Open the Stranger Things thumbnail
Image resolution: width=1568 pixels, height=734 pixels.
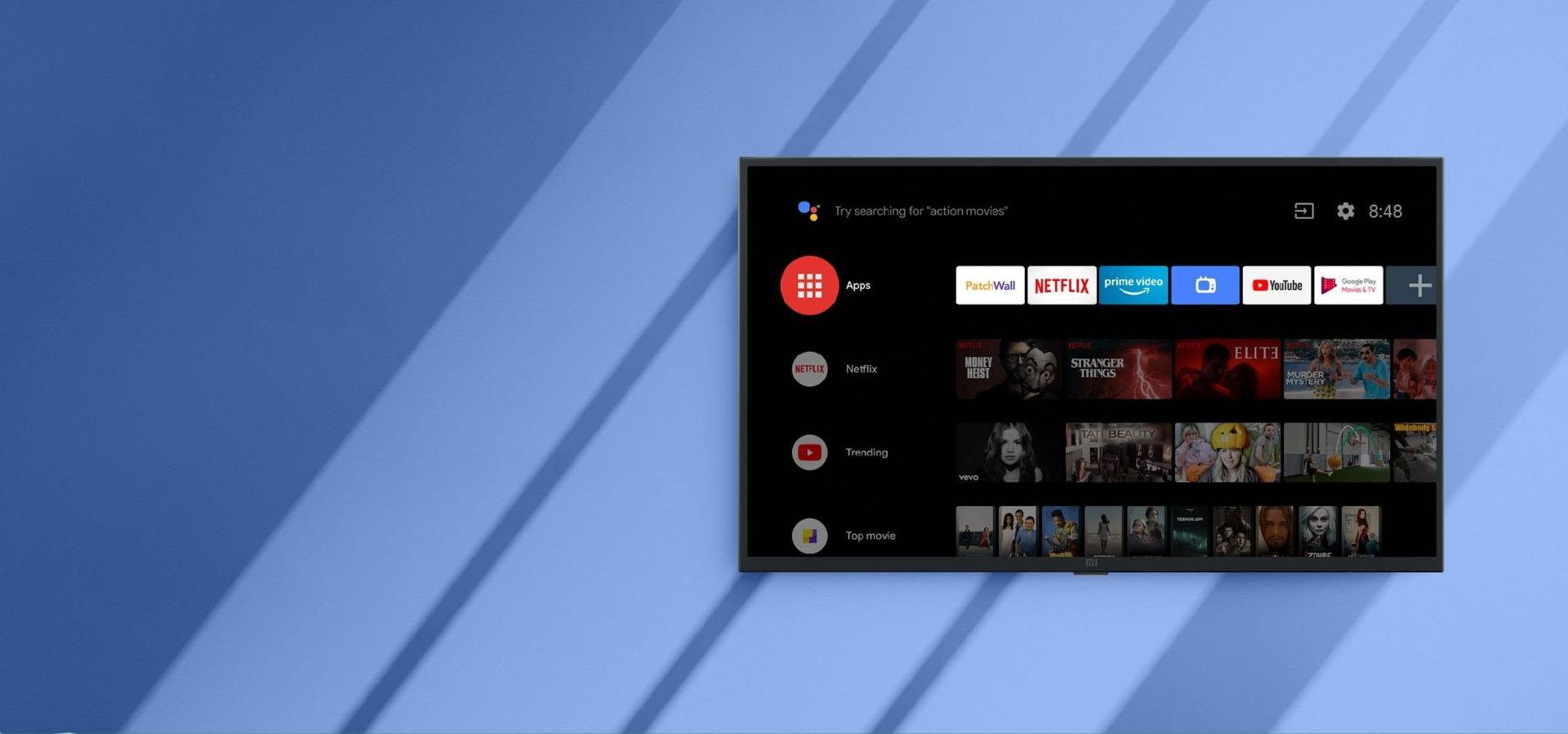point(1118,369)
